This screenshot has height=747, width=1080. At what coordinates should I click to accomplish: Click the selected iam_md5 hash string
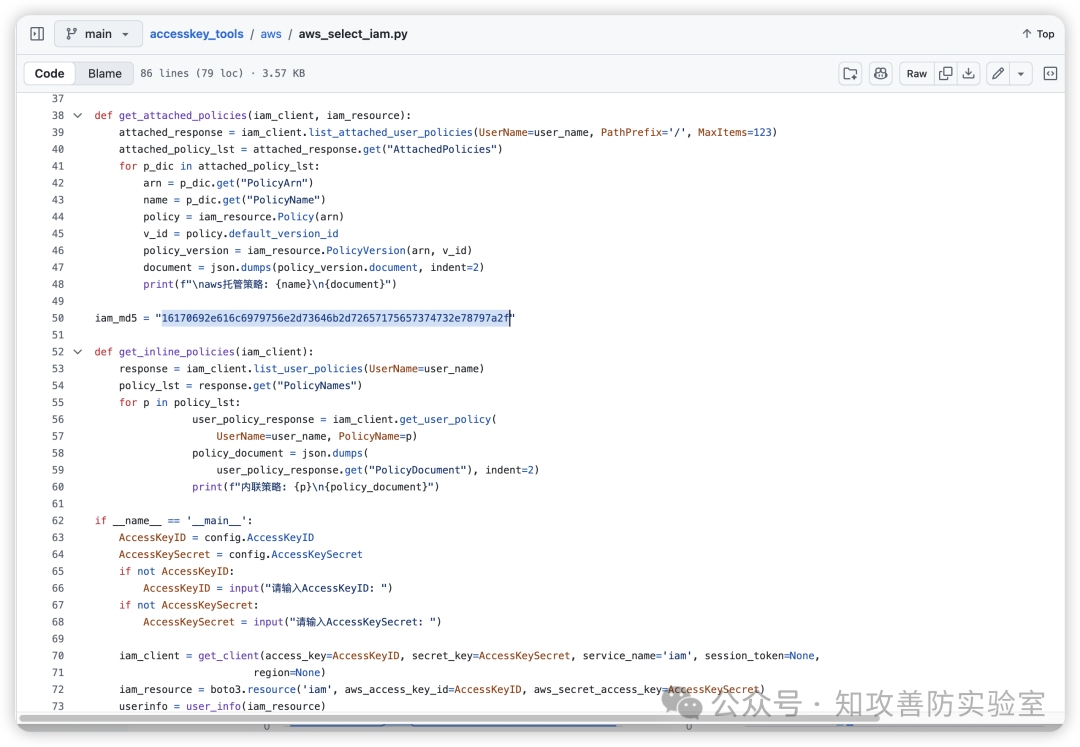(336, 318)
